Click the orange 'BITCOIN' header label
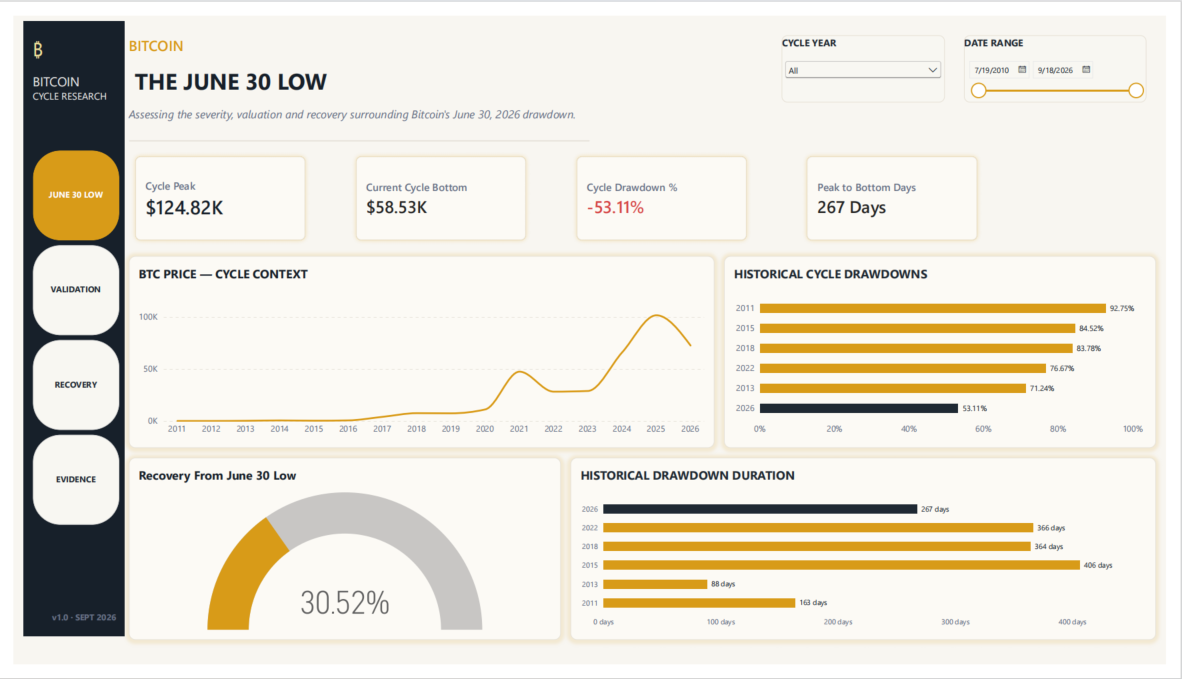1182x679 pixels. (156, 46)
